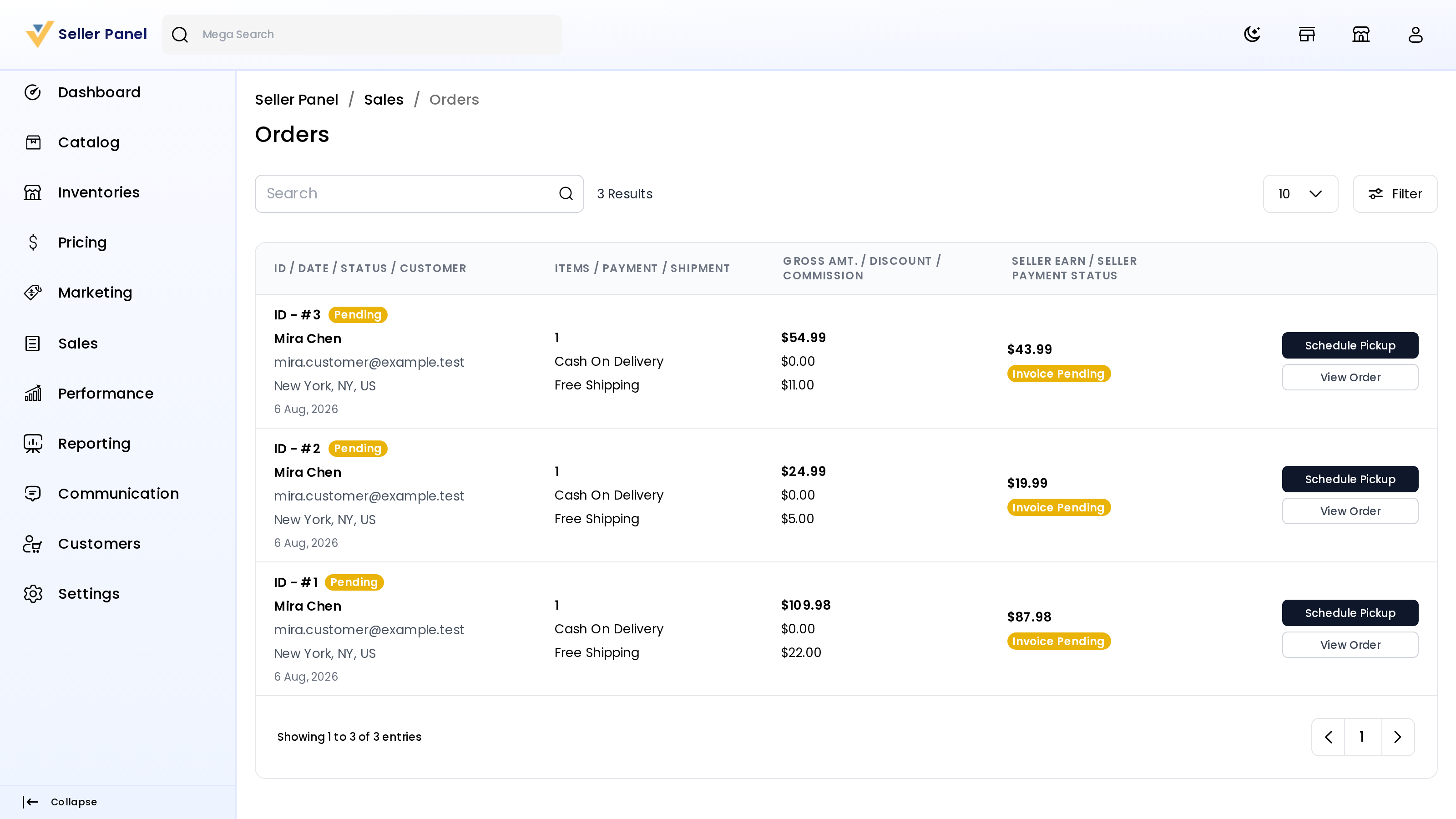Click Pending badge on order #3
1456x819 pixels.
pos(357,315)
